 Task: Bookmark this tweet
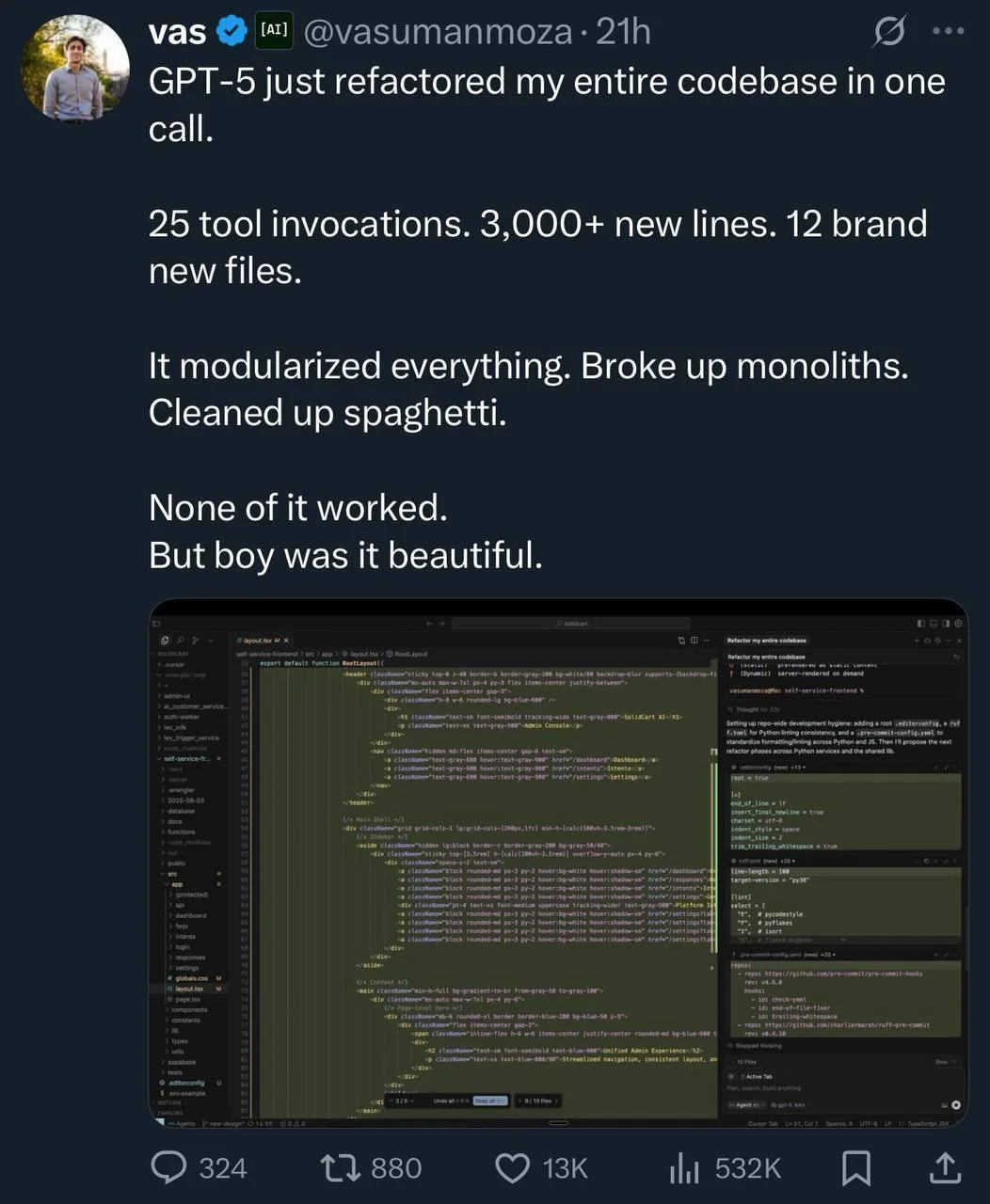[x=855, y=1167]
